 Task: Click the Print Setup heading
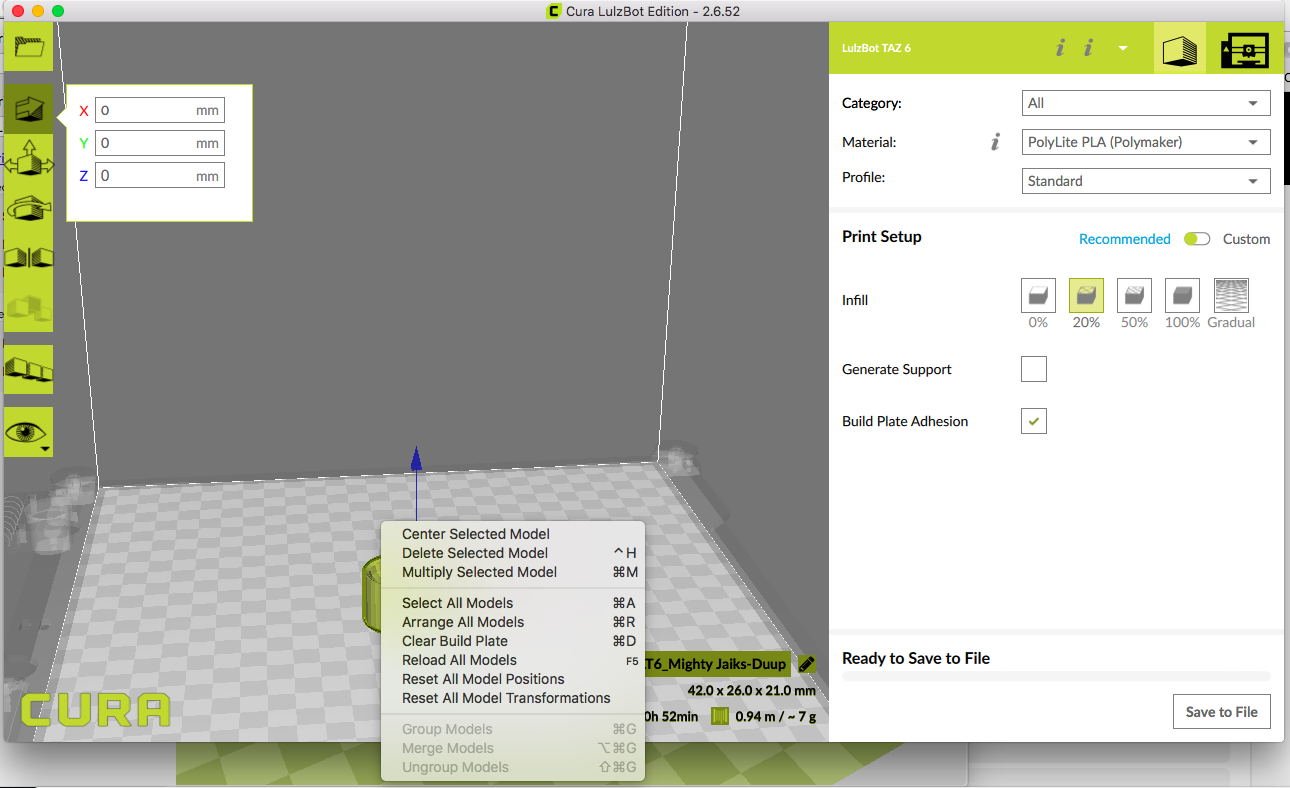click(x=882, y=237)
